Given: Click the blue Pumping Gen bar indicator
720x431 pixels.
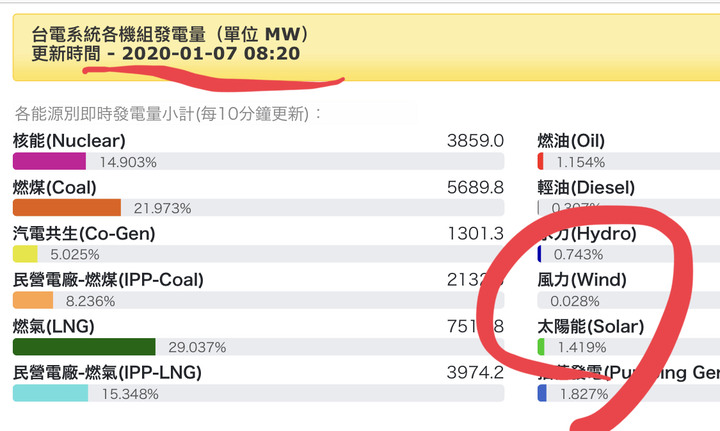Looking at the screenshot, I should point(542,393).
